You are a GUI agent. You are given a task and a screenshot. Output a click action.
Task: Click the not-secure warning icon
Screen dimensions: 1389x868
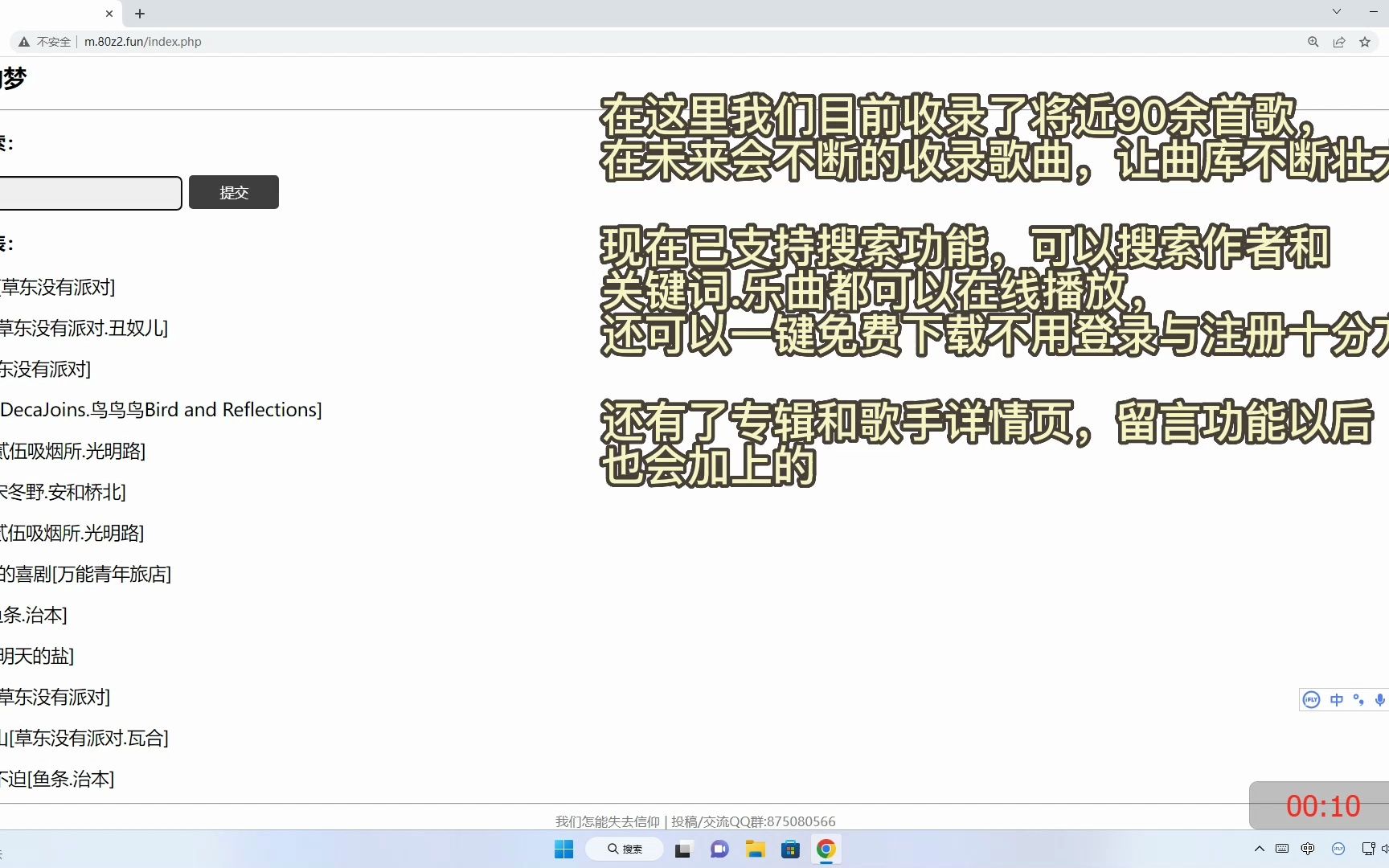24,42
